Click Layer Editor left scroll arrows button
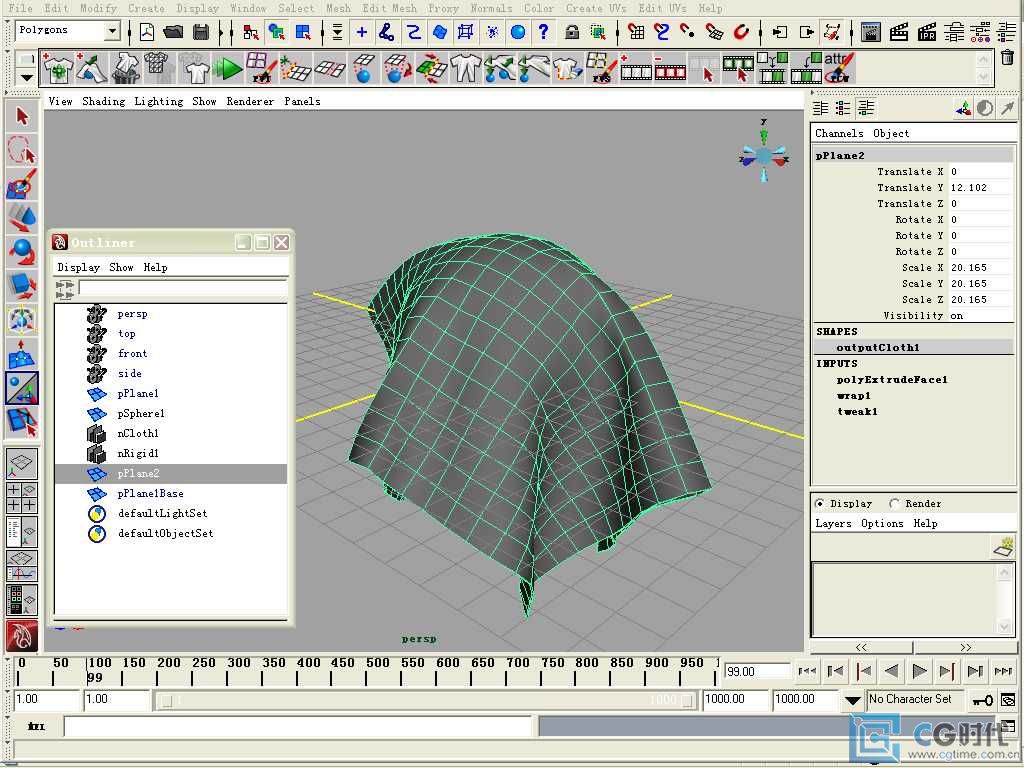This screenshot has height=768, width=1024. (x=861, y=647)
